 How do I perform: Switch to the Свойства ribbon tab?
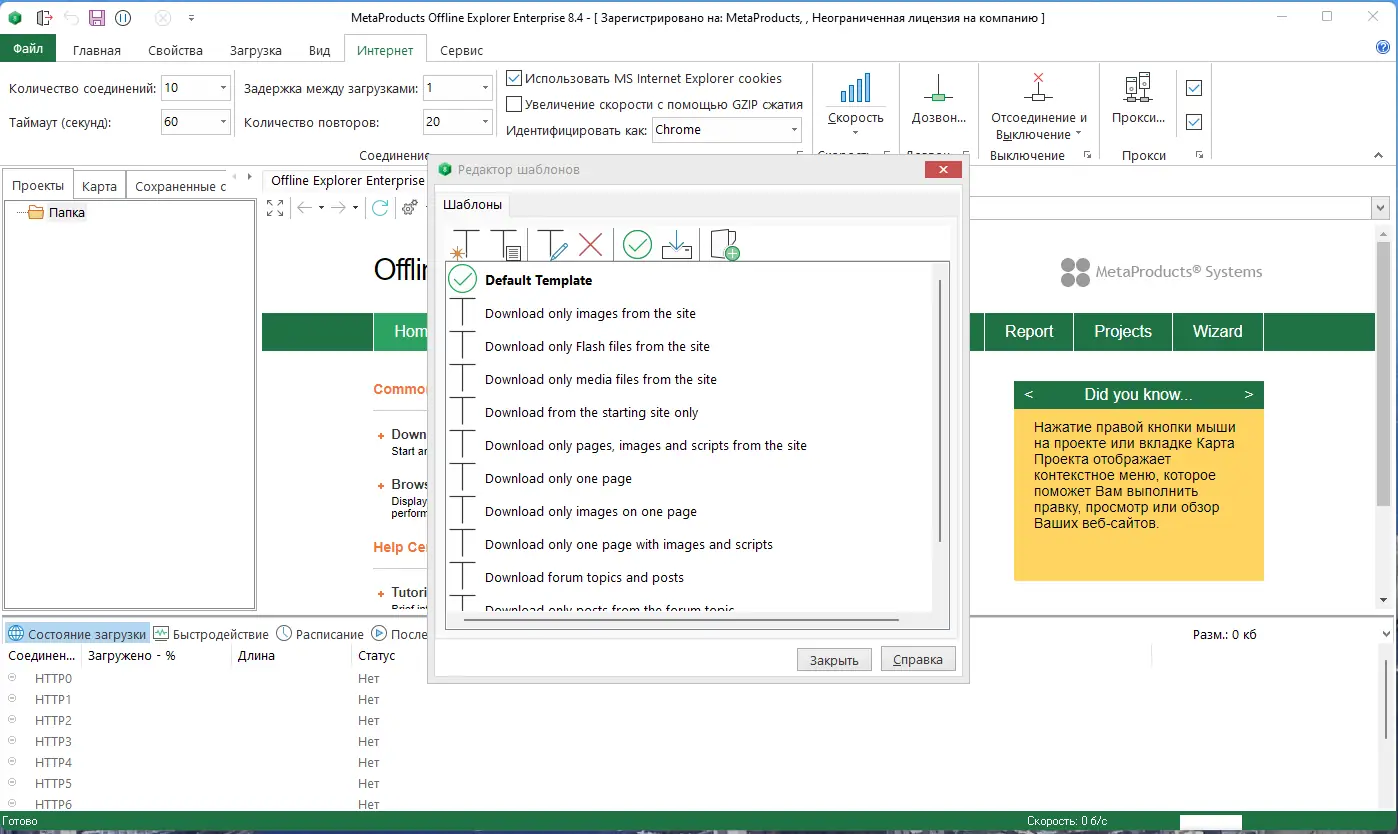[x=175, y=50]
